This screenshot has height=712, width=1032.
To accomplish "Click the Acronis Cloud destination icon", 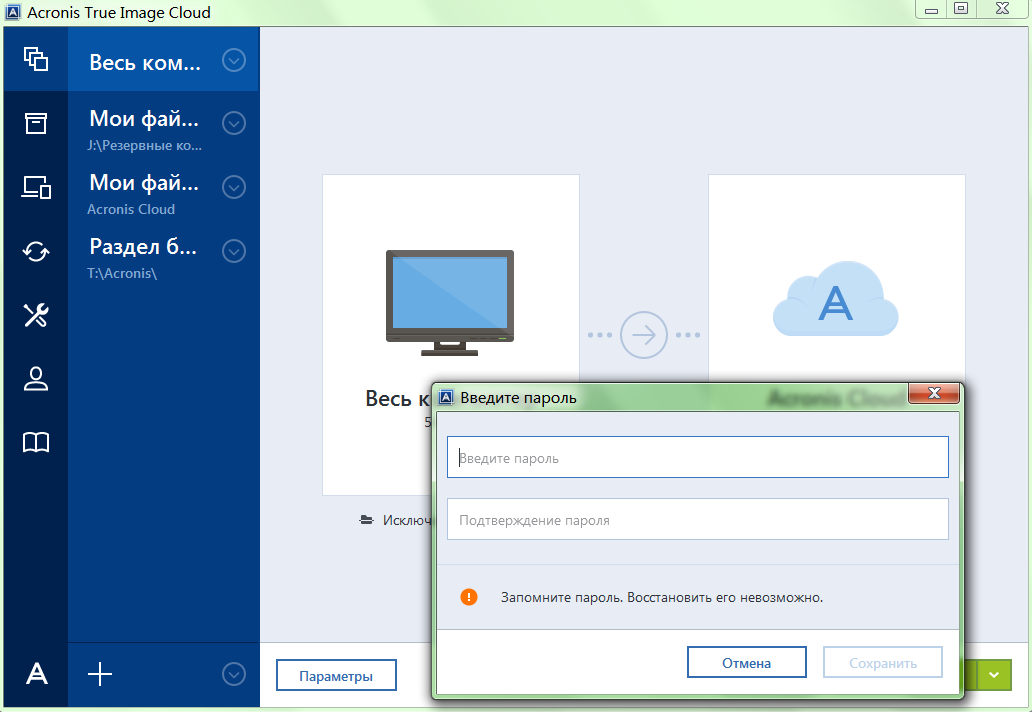I will (x=835, y=299).
